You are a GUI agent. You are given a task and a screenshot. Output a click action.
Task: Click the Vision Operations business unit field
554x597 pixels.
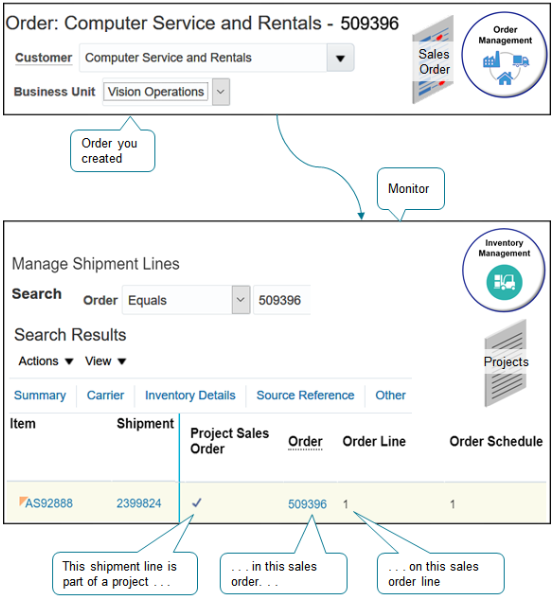pos(156,92)
